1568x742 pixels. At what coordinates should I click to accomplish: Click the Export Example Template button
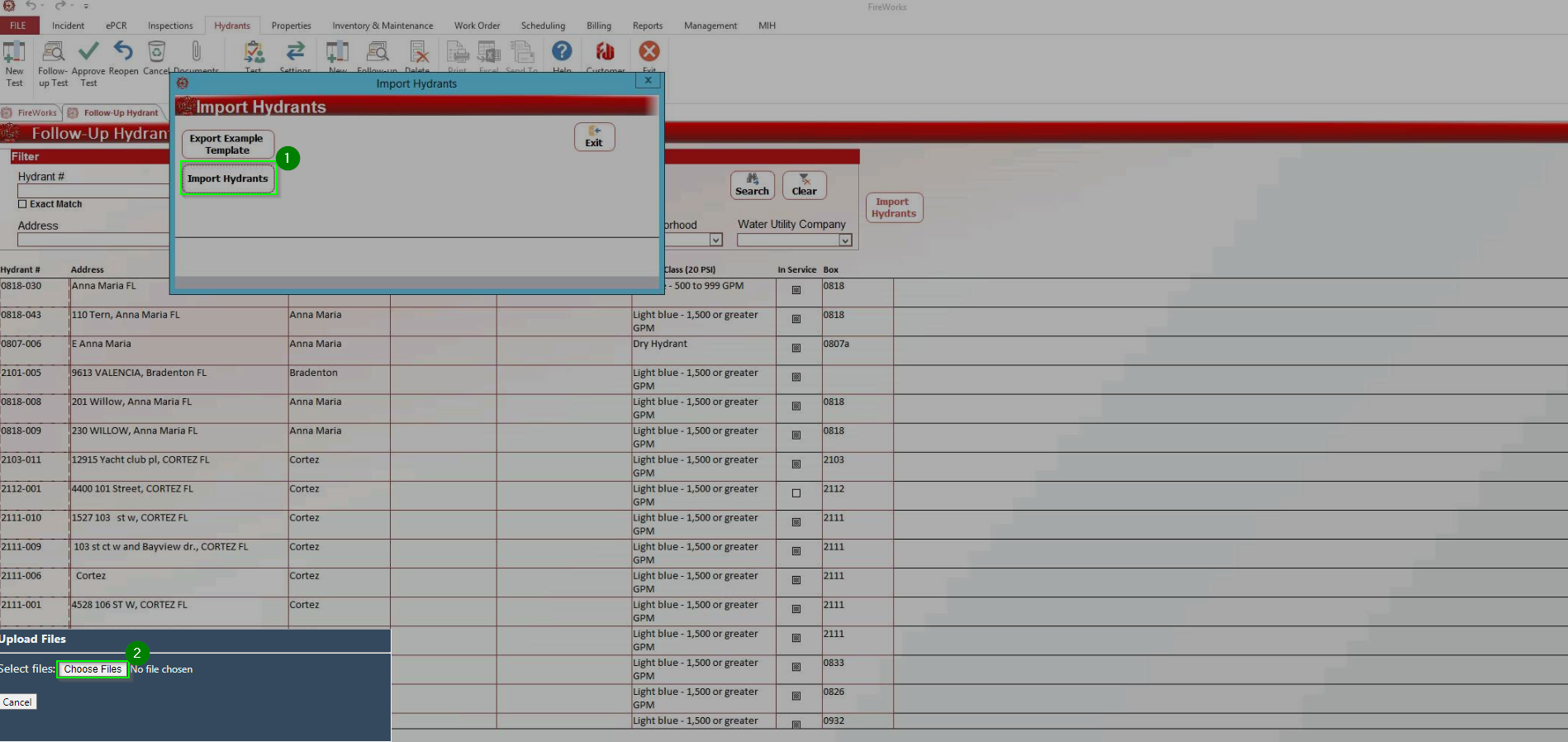click(227, 145)
